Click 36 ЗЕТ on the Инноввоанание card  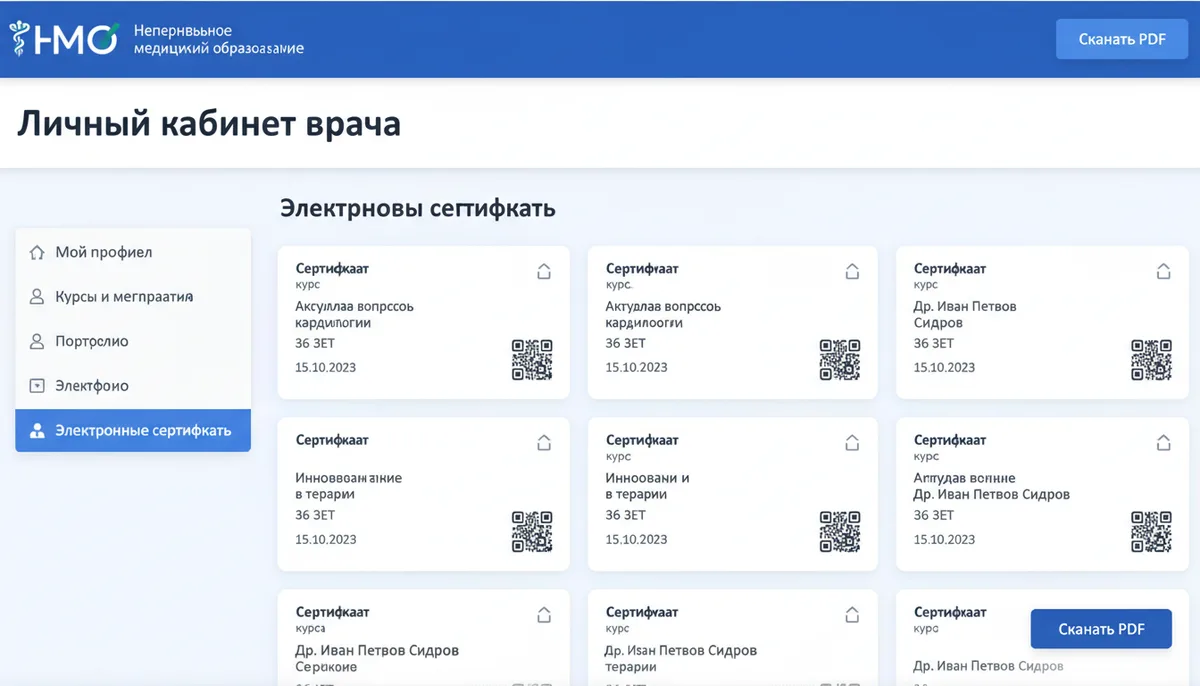315,515
